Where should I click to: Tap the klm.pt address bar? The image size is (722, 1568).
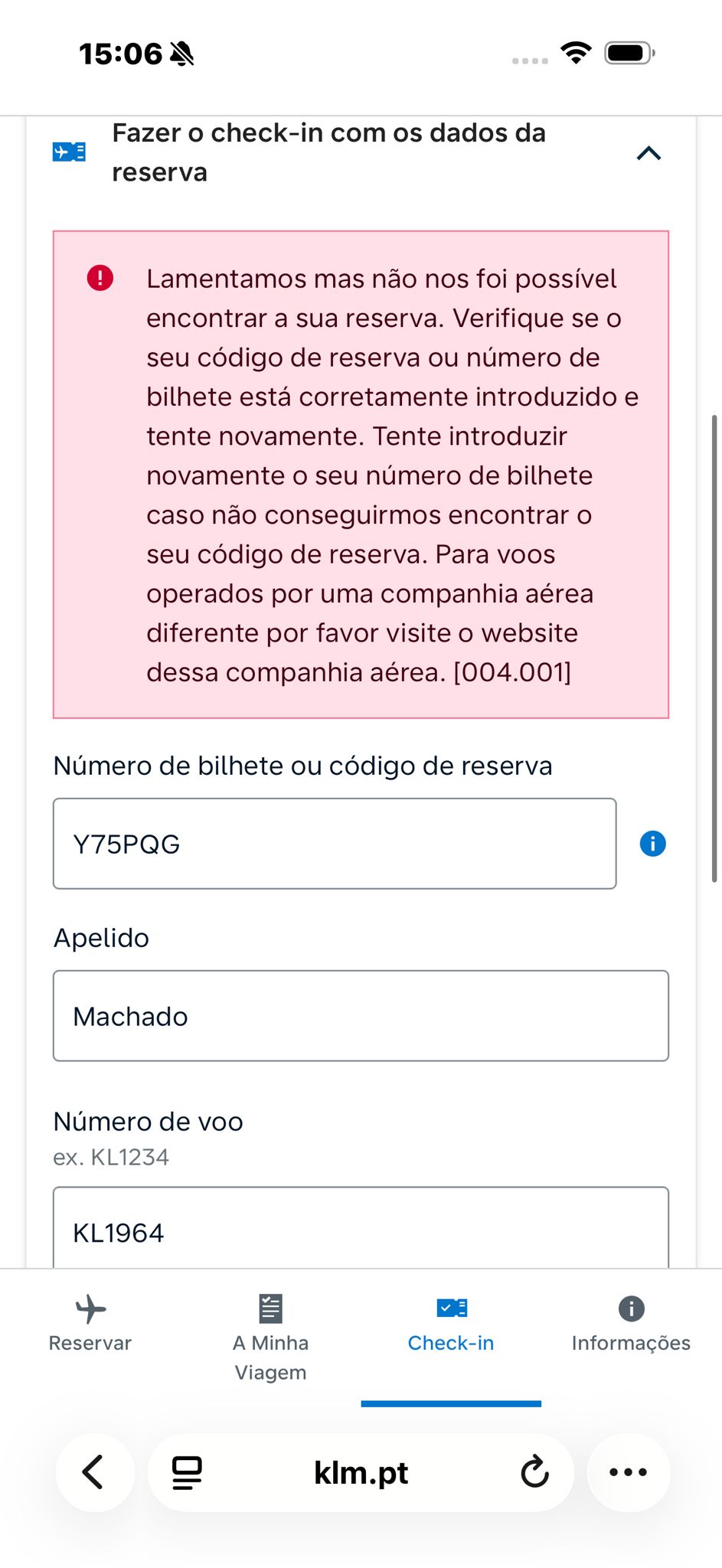[x=361, y=1472]
